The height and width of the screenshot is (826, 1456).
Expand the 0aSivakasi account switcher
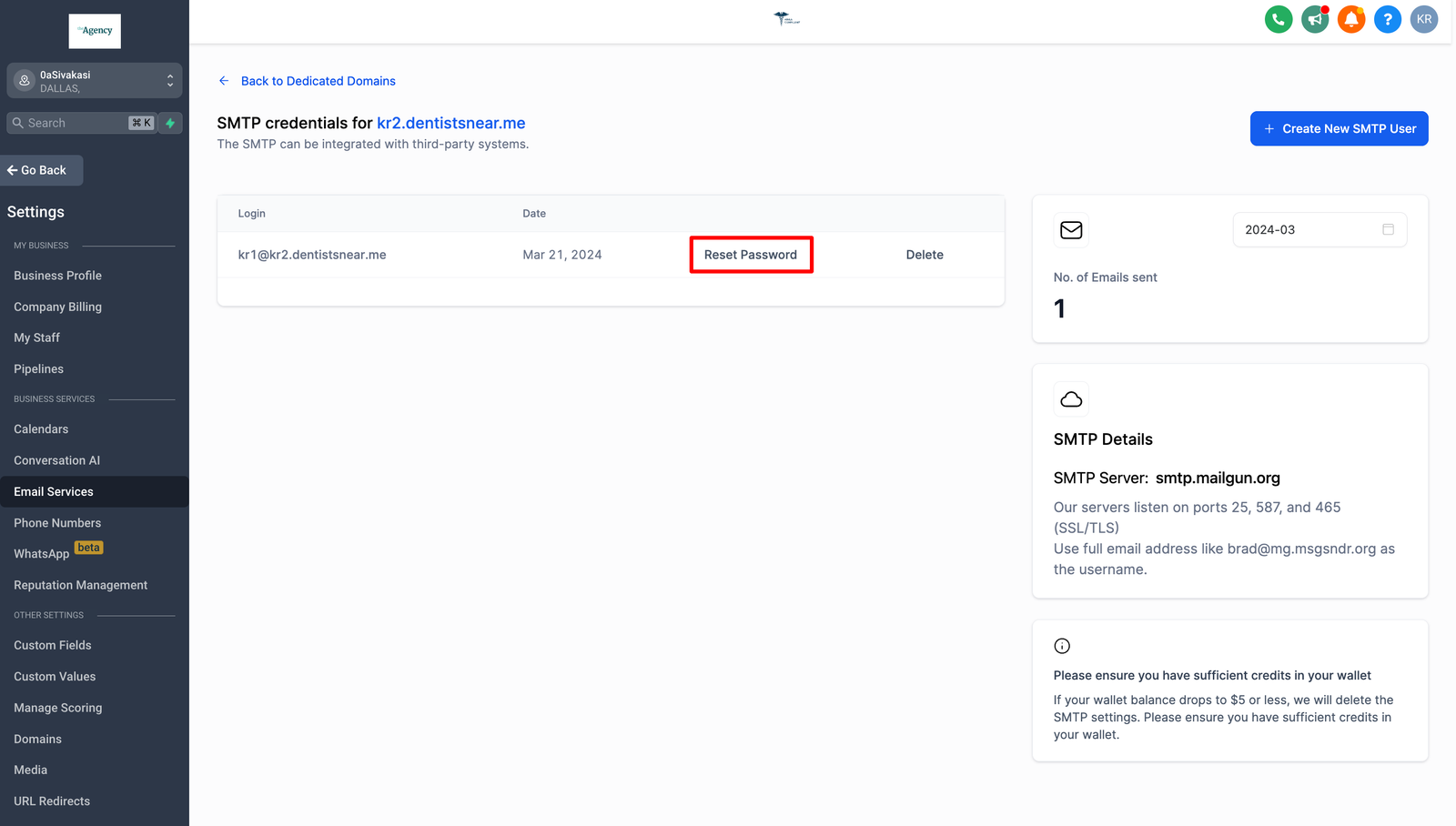coord(95,81)
